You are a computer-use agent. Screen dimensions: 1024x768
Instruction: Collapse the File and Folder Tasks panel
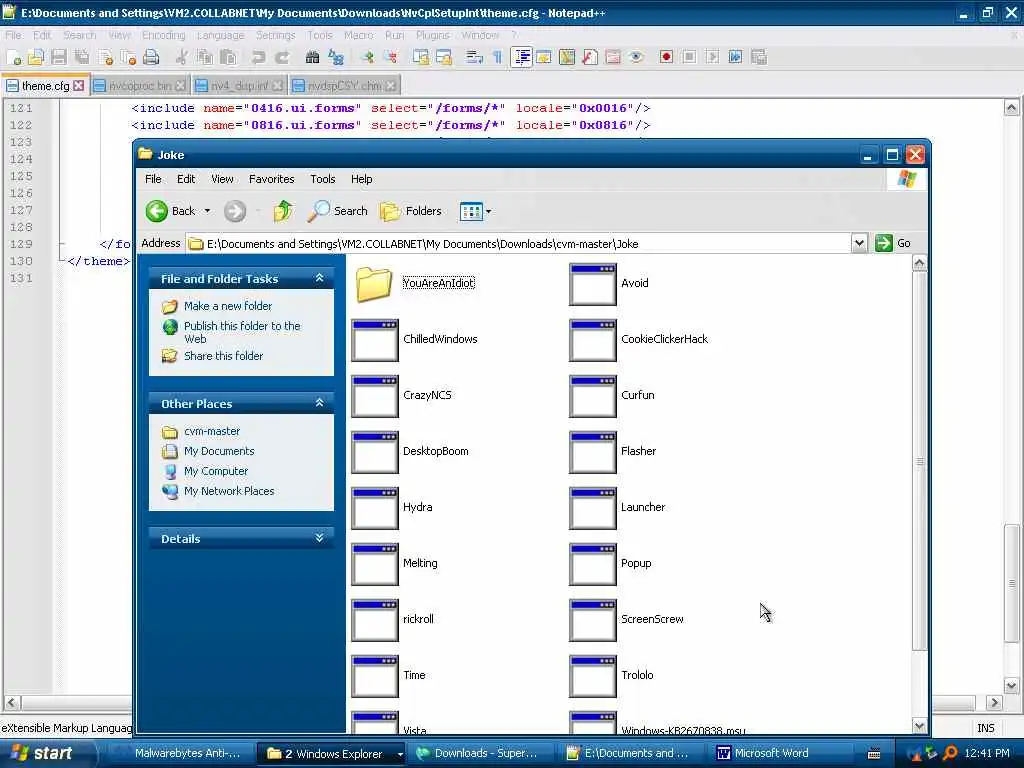[x=319, y=278]
